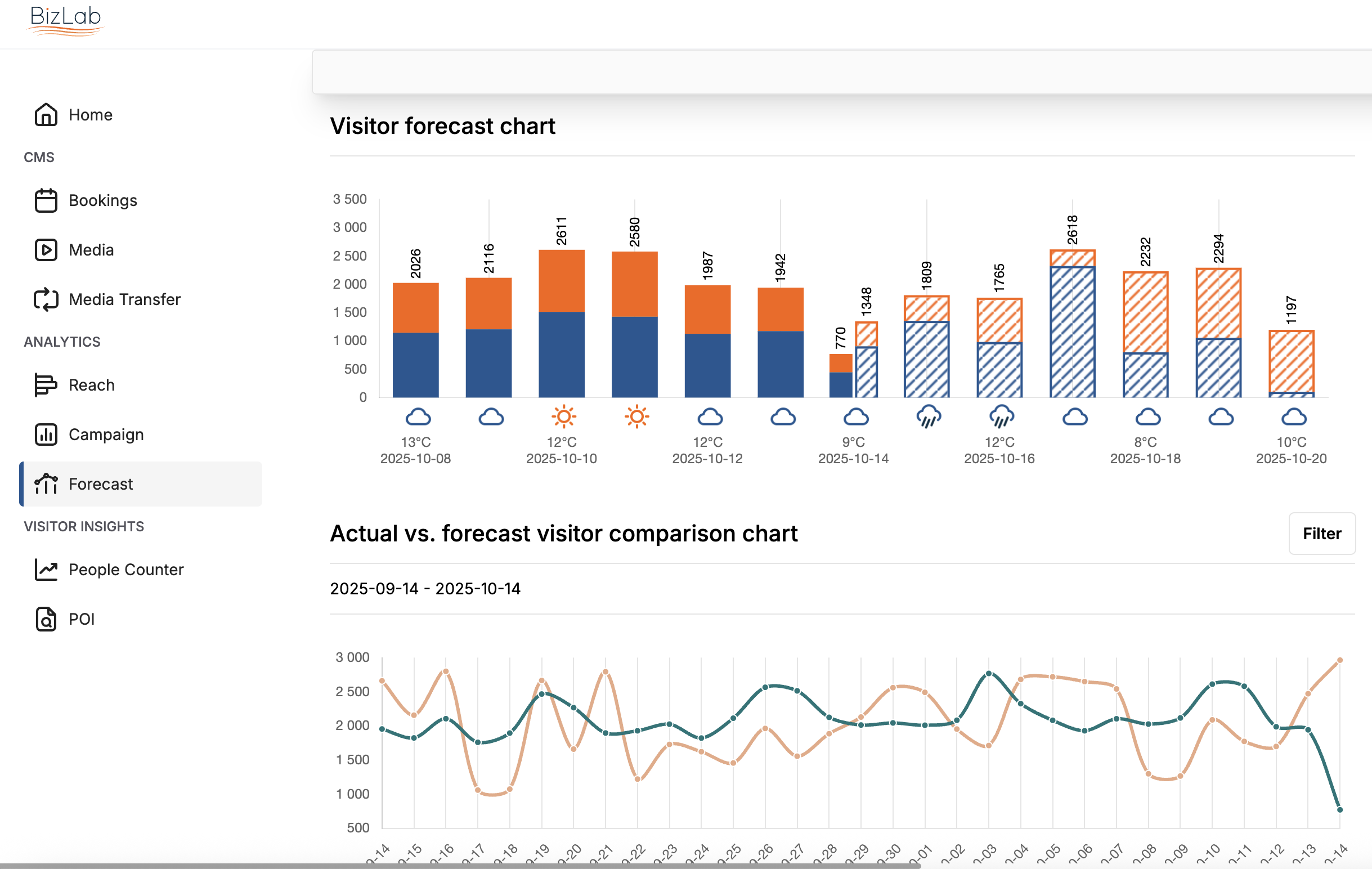Click the Media Transfer link label

point(124,300)
